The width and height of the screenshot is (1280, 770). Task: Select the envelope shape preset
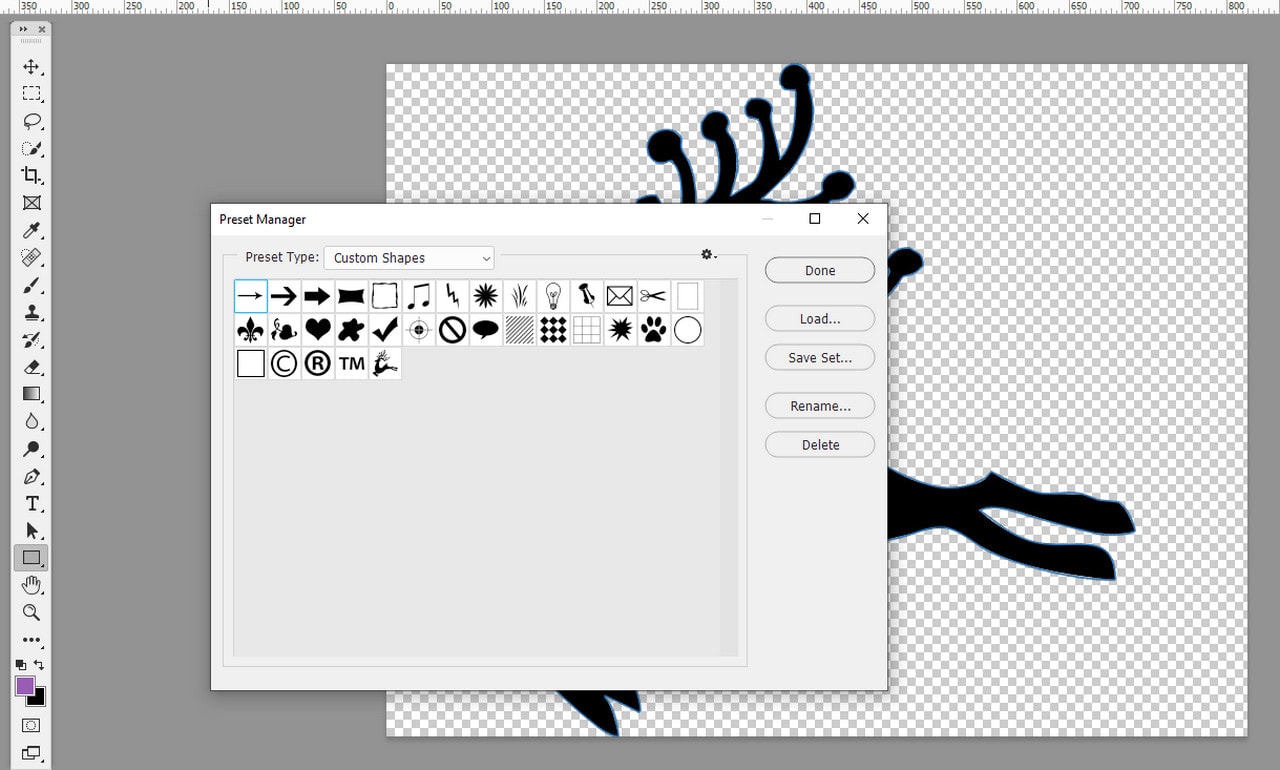620,296
